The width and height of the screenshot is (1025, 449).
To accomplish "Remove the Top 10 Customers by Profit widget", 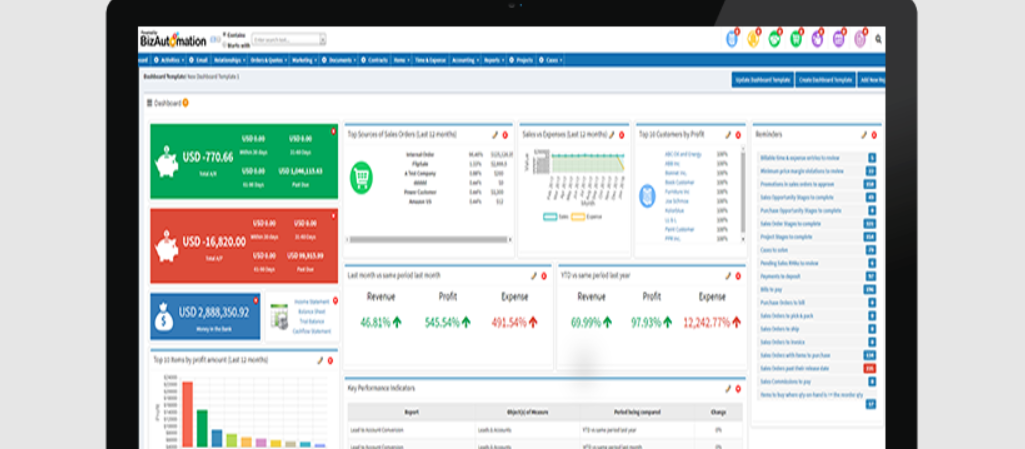I will click(738, 135).
